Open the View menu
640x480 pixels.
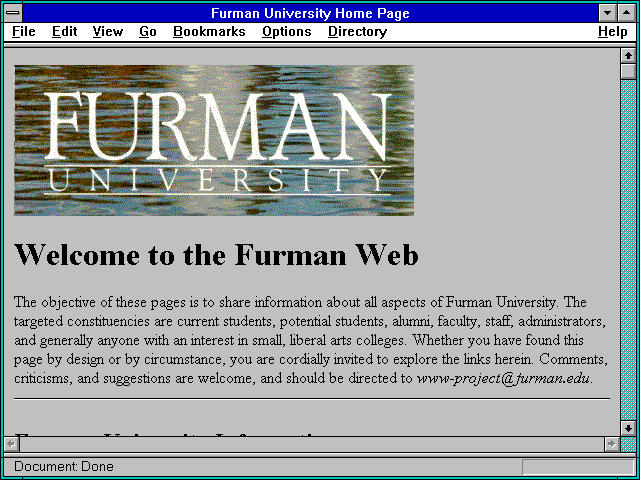click(108, 32)
